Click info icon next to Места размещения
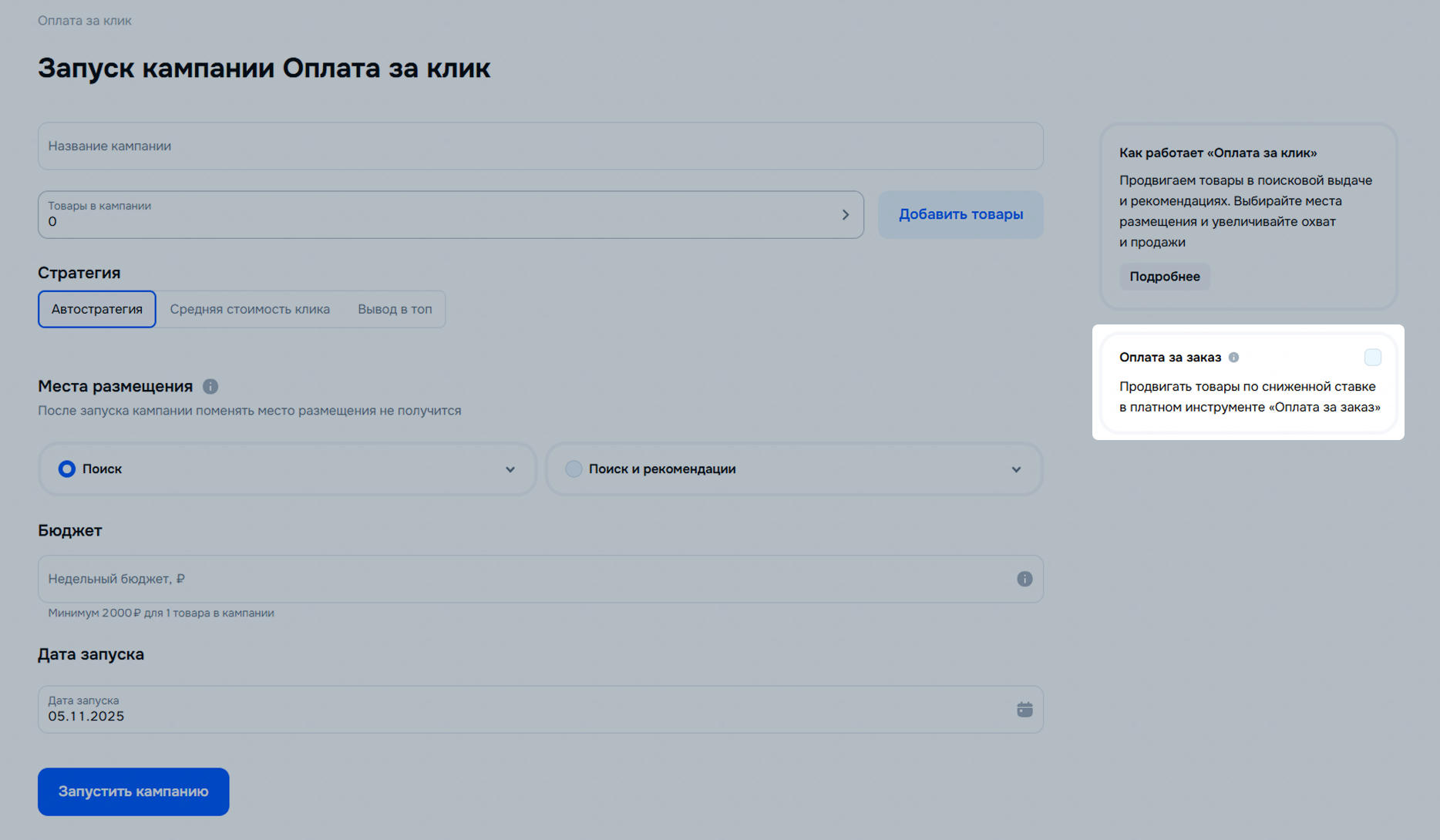This screenshot has height=840, width=1440. [210, 386]
